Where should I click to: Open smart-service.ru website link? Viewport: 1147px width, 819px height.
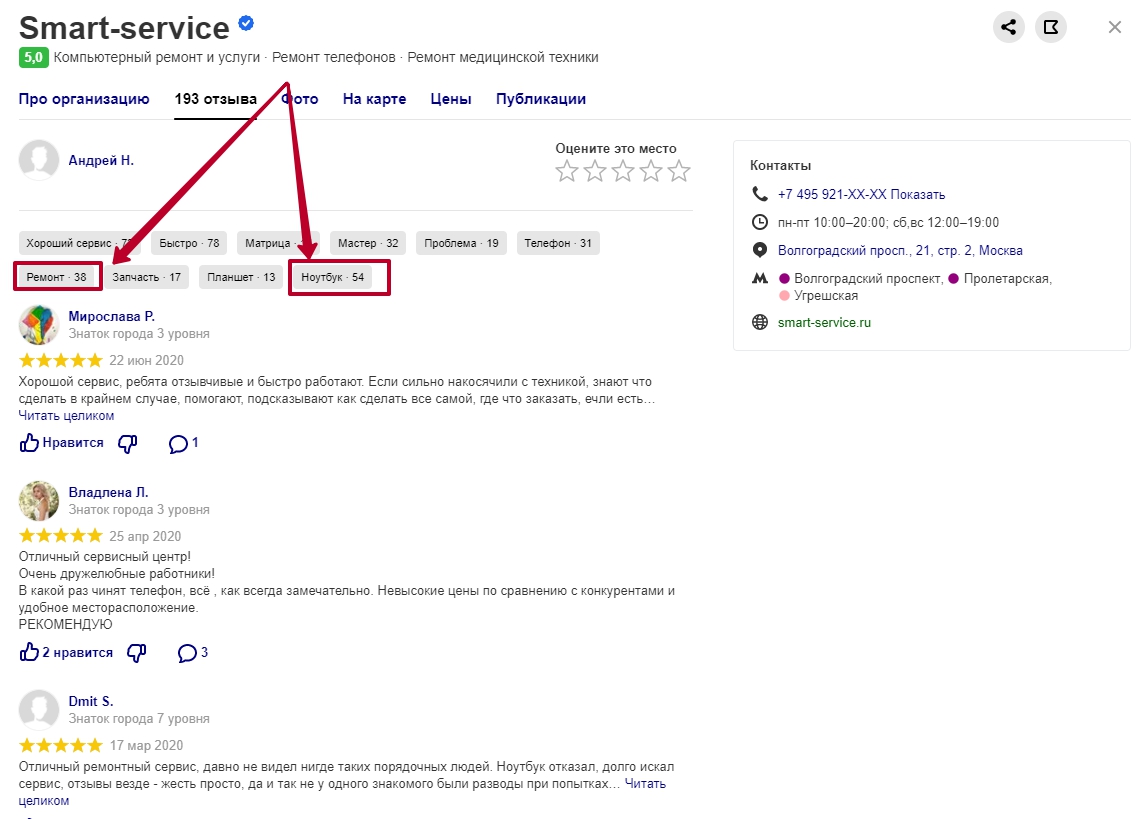click(x=824, y=323)
